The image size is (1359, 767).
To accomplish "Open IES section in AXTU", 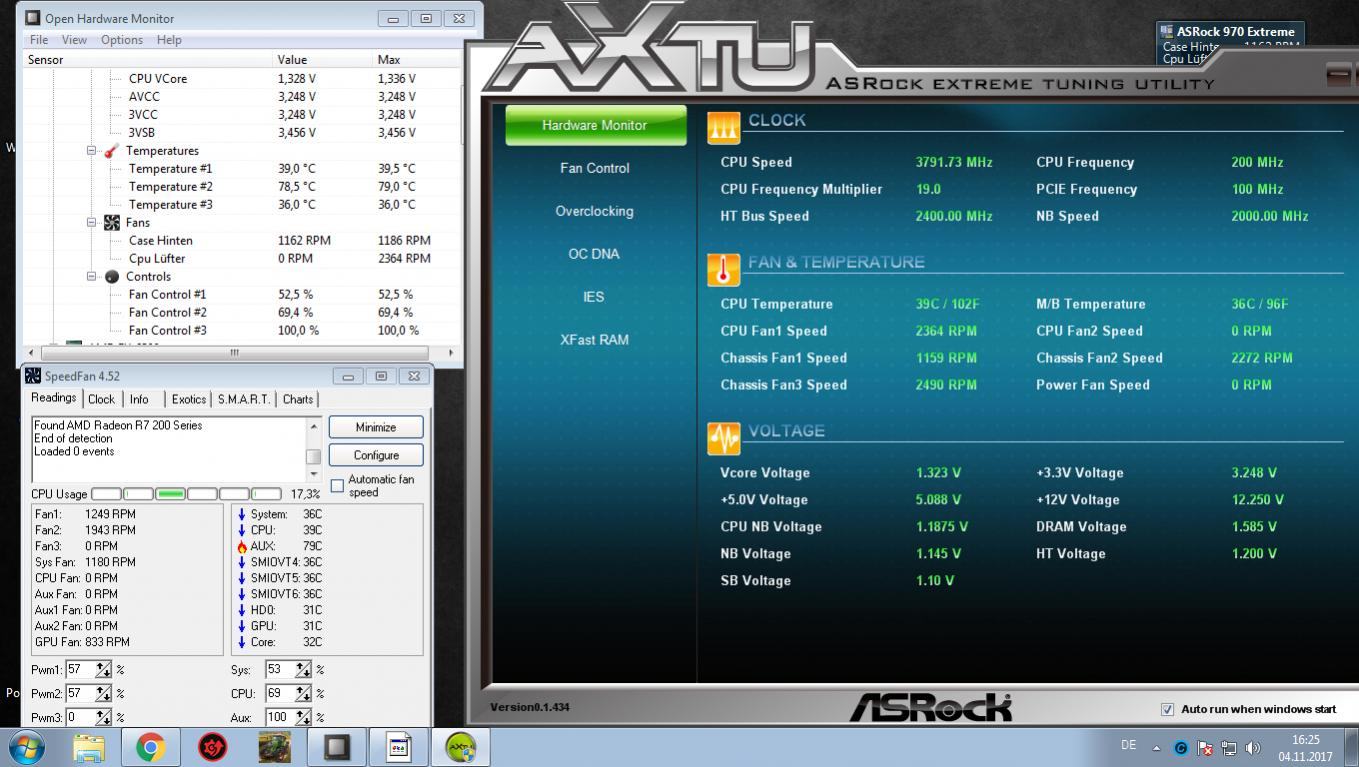I will 594,297.
